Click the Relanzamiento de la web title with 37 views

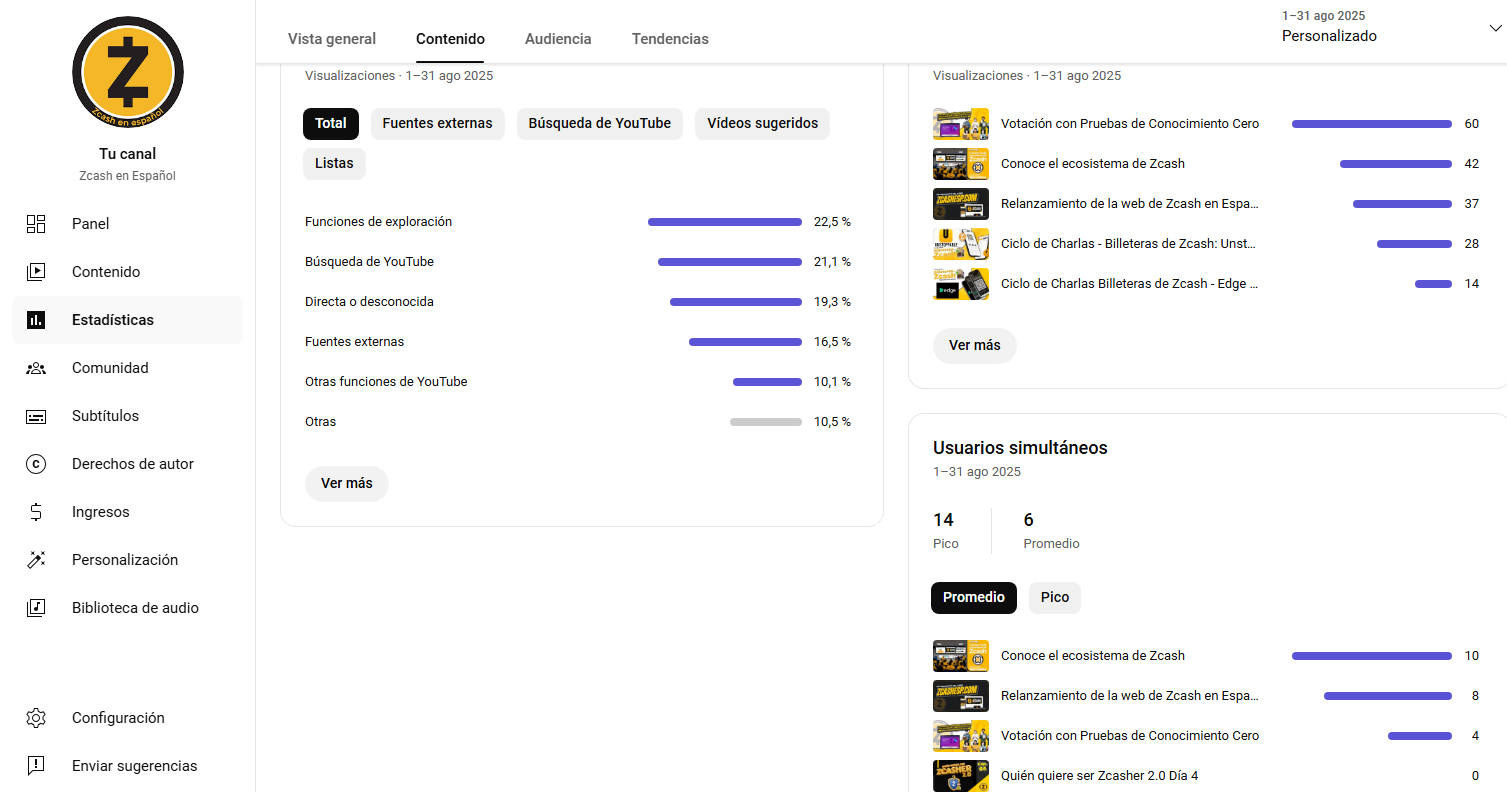point(1130,204)
